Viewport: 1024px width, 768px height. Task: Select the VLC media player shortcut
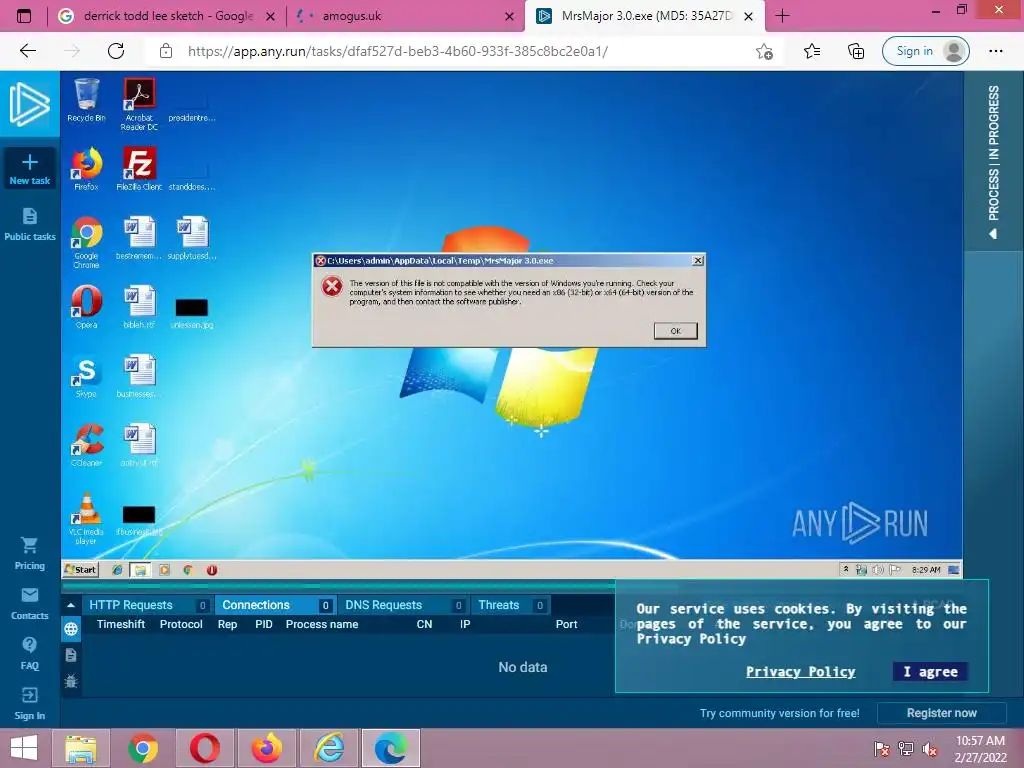click(86, 519)
